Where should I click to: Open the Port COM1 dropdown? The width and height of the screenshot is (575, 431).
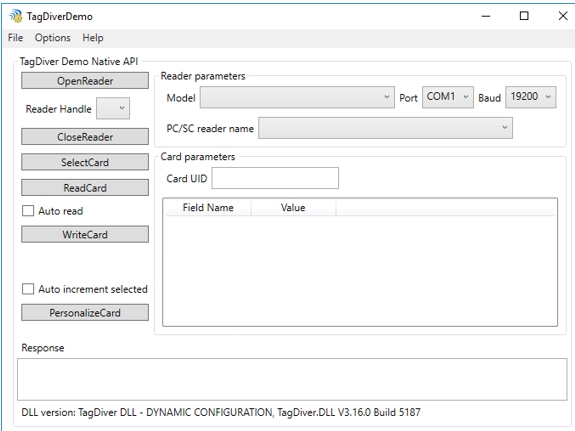coord(448,97)
